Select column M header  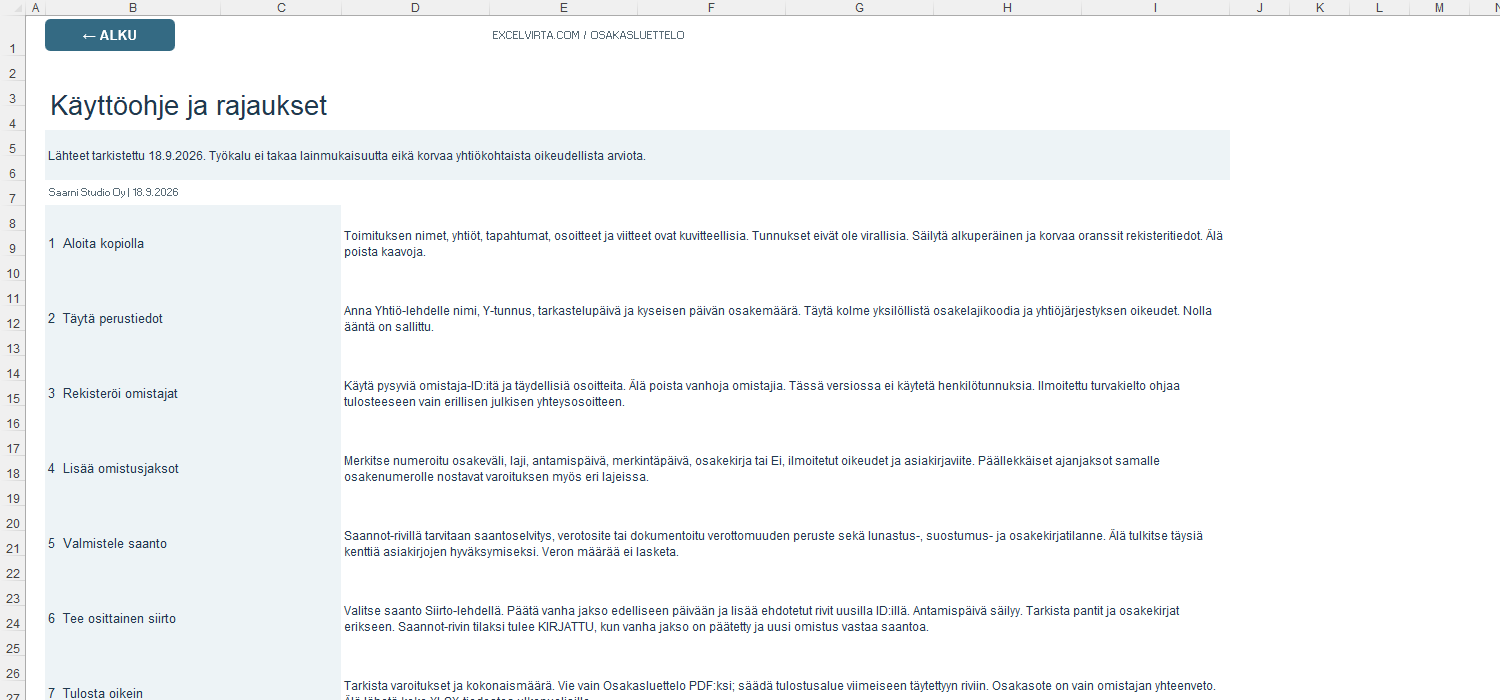[1440, 8]
